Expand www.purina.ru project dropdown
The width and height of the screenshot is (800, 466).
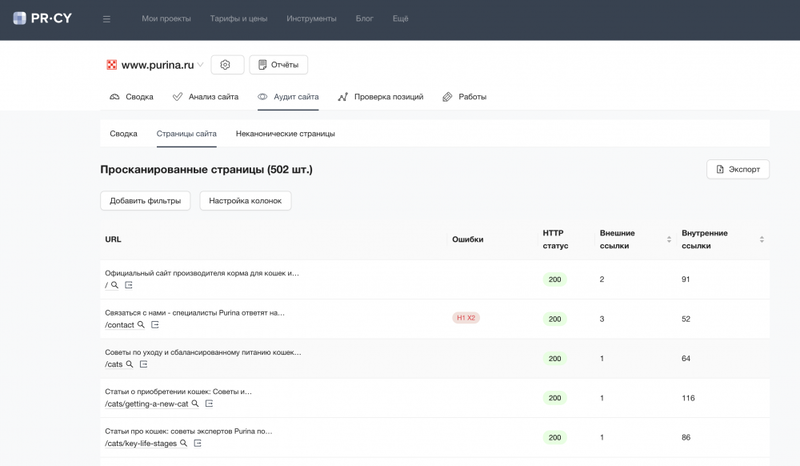click(x=200, y=65)
